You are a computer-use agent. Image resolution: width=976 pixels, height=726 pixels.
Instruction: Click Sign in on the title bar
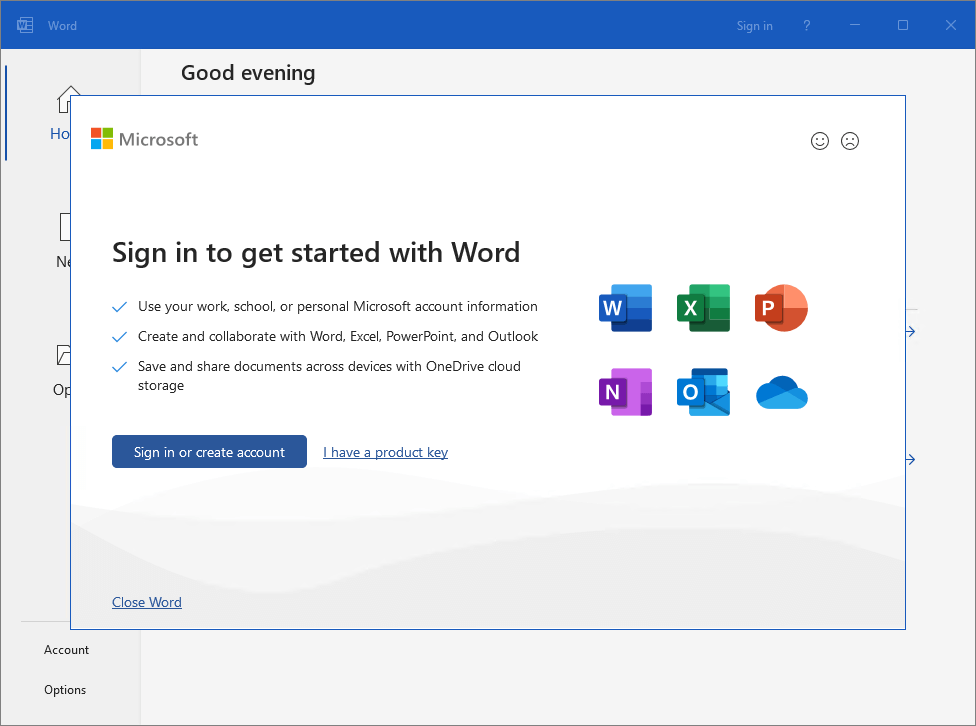click(754, 26)
